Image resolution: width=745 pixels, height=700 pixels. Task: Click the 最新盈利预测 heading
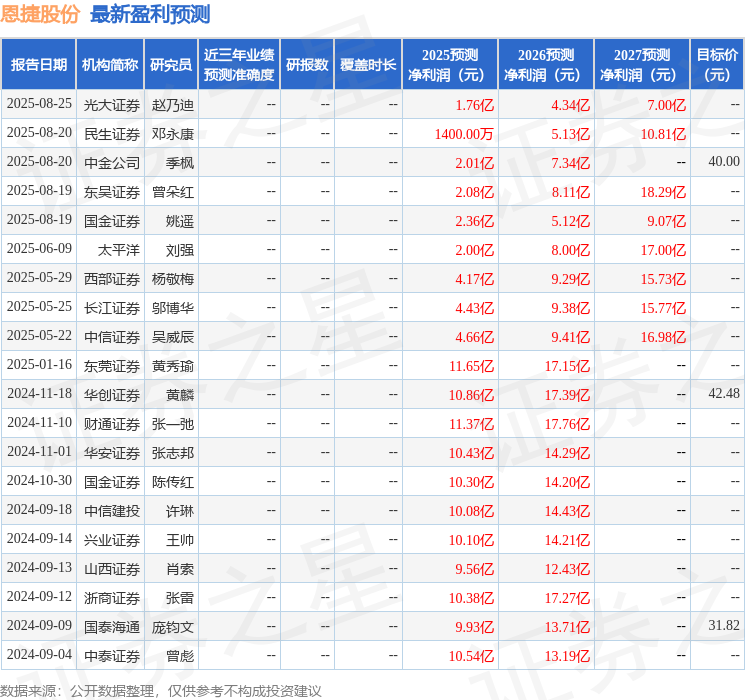click(150, 14)
